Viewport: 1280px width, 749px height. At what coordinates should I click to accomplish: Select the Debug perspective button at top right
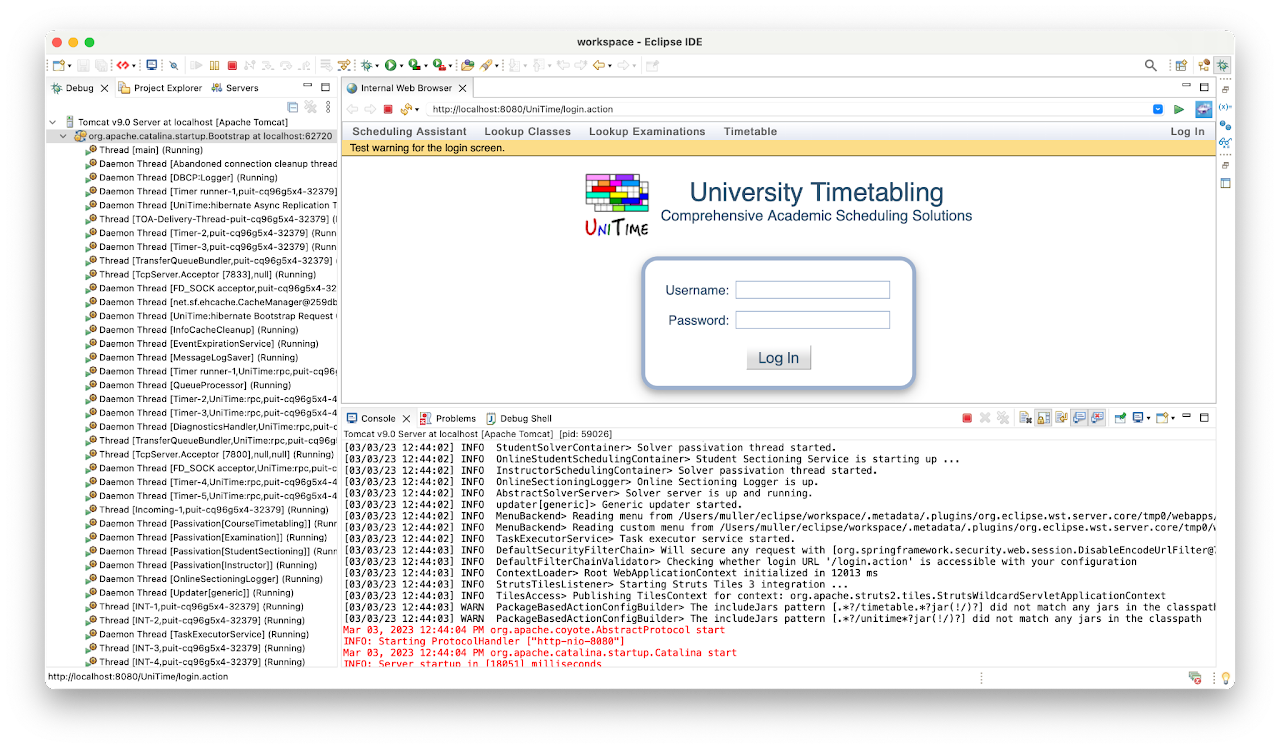tap(1222, 66)
